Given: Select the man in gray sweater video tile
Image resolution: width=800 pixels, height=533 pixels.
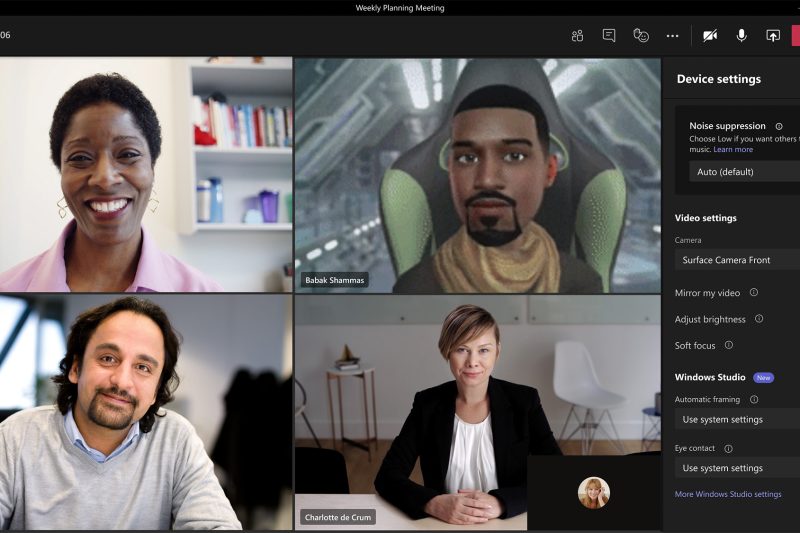Looking at the screenshot, I should point(146,412).
